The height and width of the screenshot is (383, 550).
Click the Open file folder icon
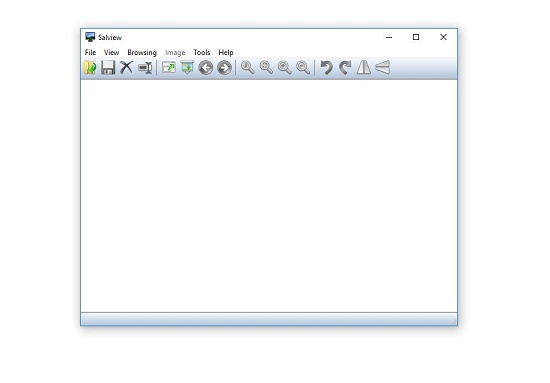click(x=90, y=67)
